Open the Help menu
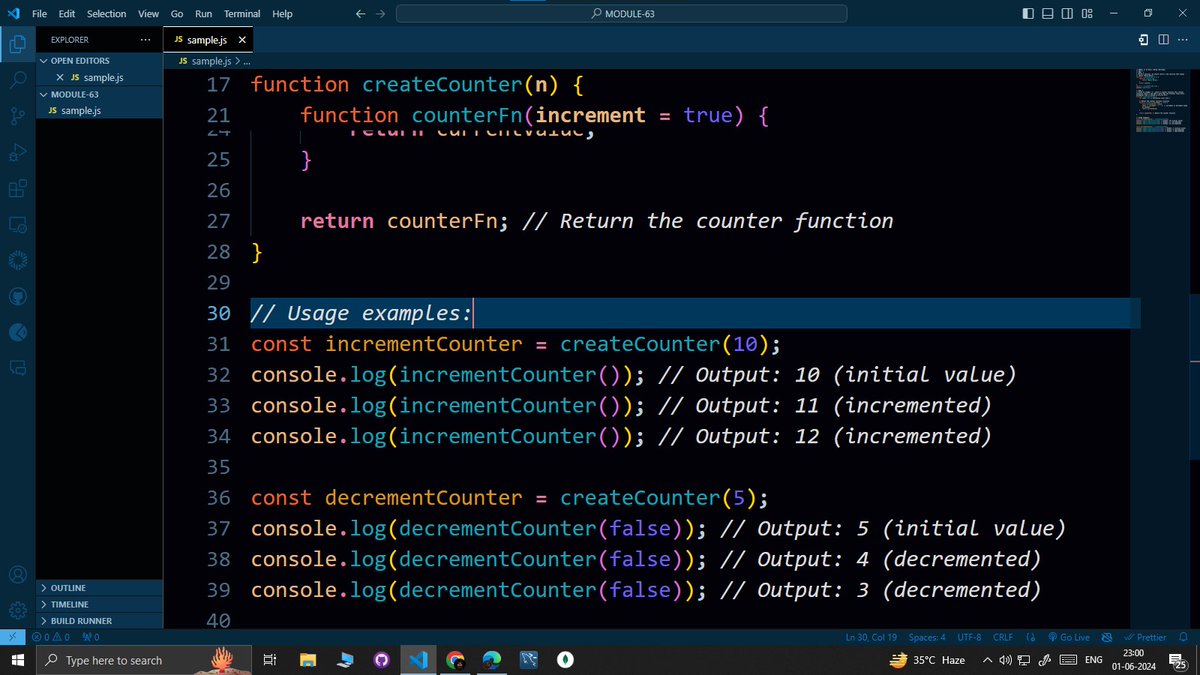 [x=283, y=14]
